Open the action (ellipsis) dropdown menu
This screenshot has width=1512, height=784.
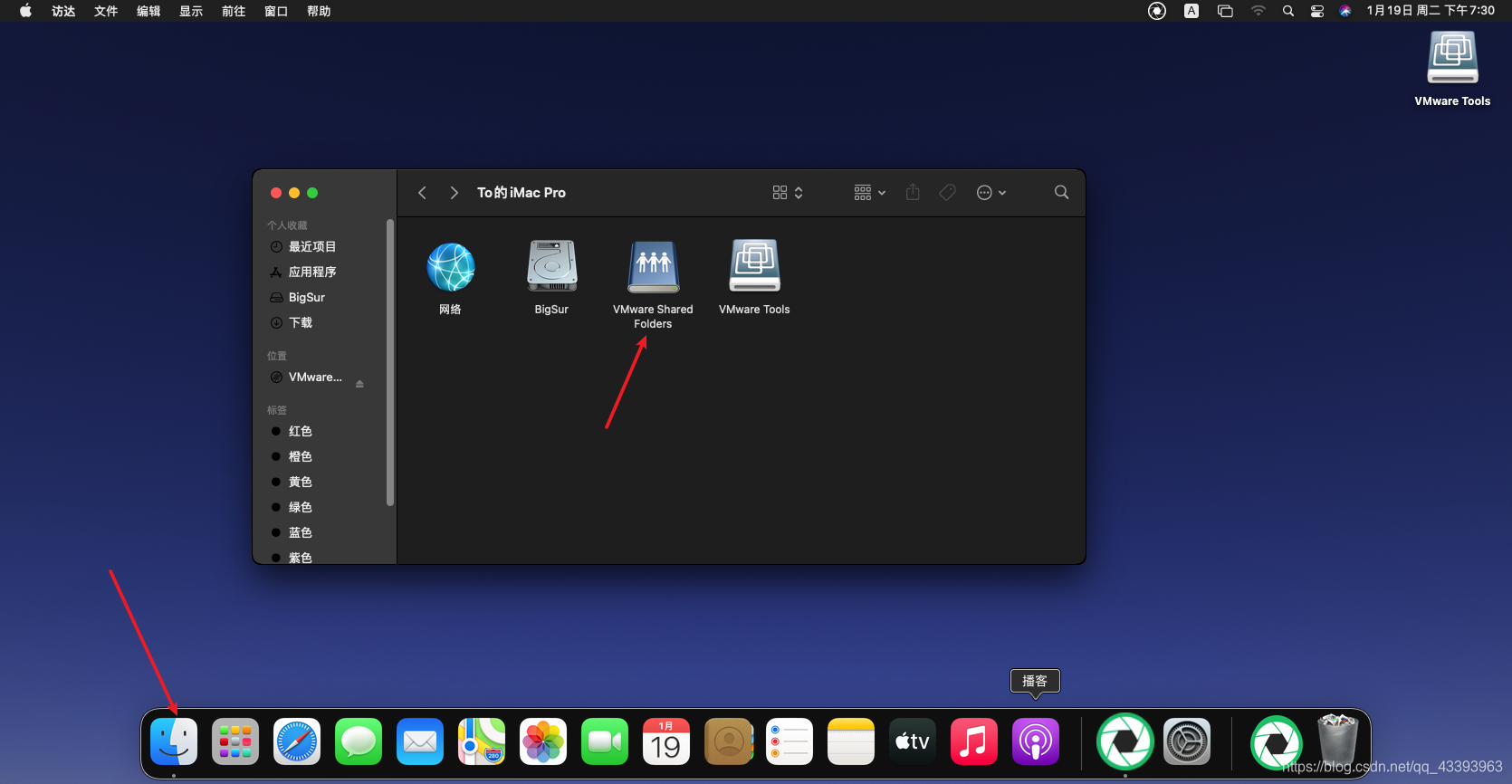(991, 192)
